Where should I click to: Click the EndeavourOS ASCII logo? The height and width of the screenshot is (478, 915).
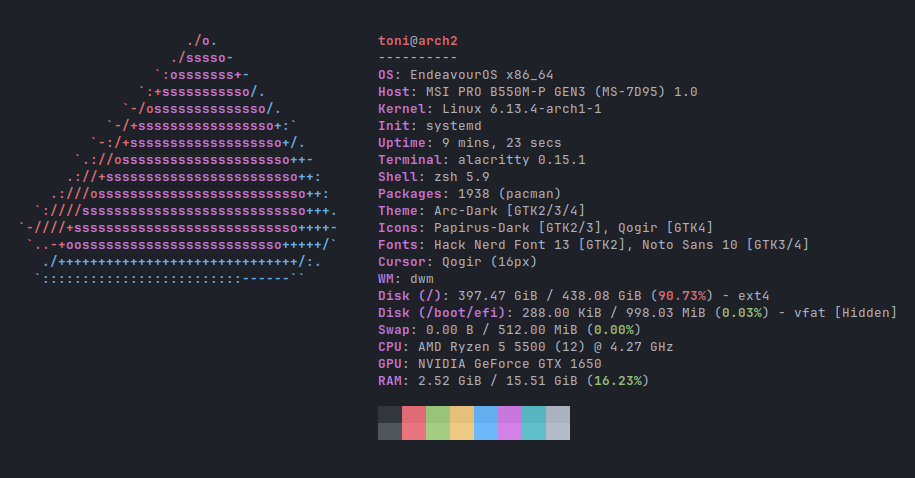pos(179,159)
